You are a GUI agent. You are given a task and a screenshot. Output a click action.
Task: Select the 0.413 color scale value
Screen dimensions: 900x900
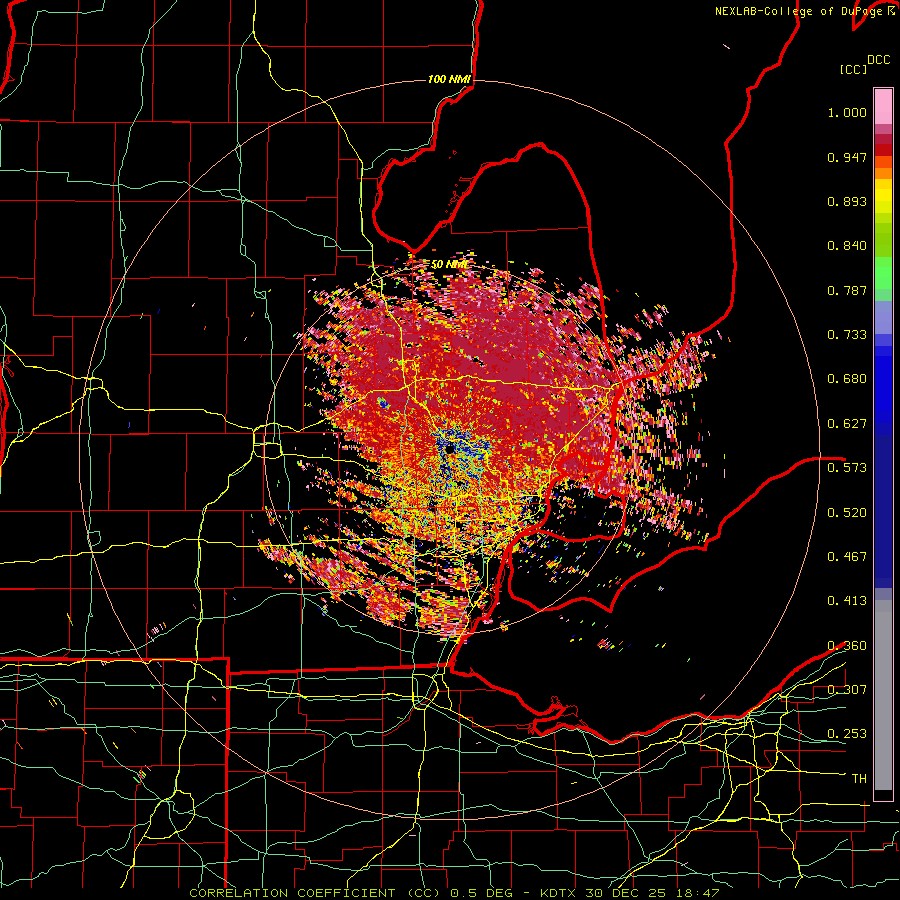click(x=847, y=601)
